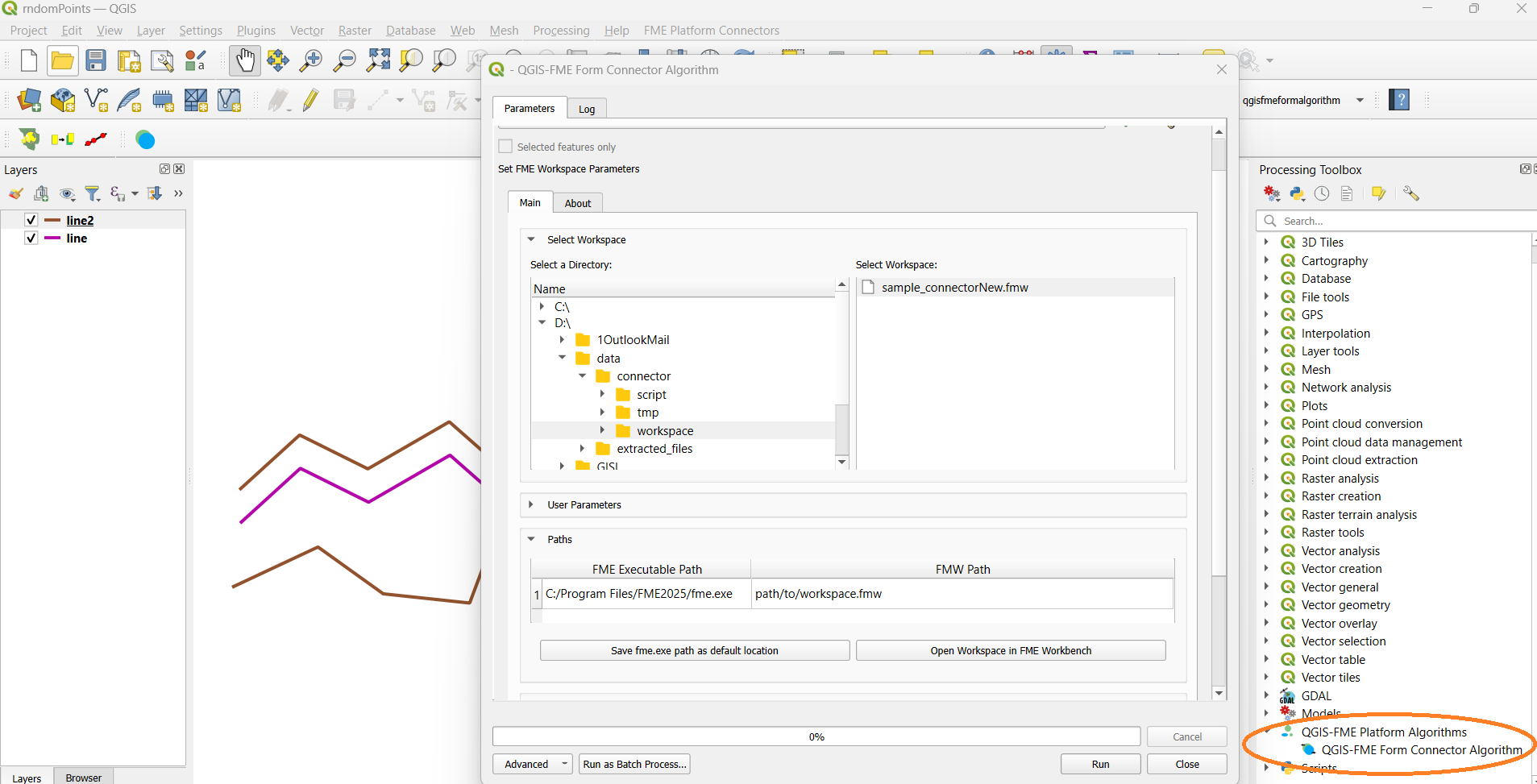Select sample_connectorNew.fmw workspace file
The width and height of the screenshot is (1537, 784).
pos(955,288)
